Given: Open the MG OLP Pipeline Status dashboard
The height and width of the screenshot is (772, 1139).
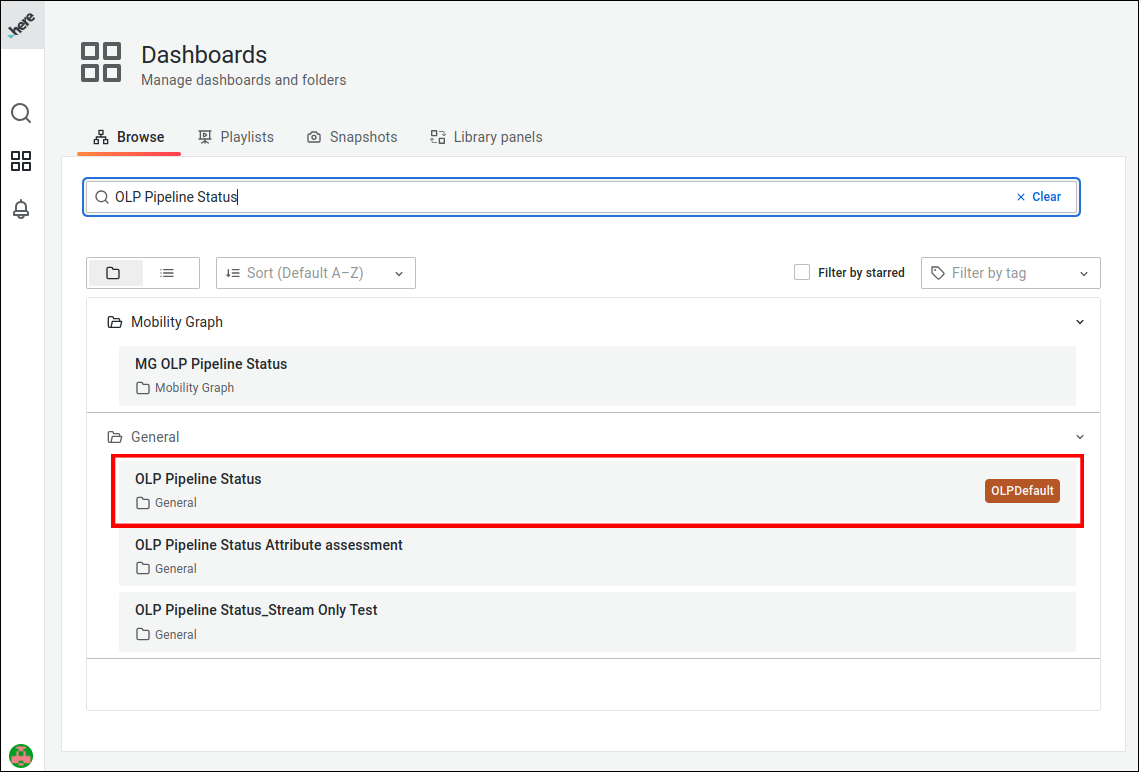Looking at the screenshot, I should (597, 375).
